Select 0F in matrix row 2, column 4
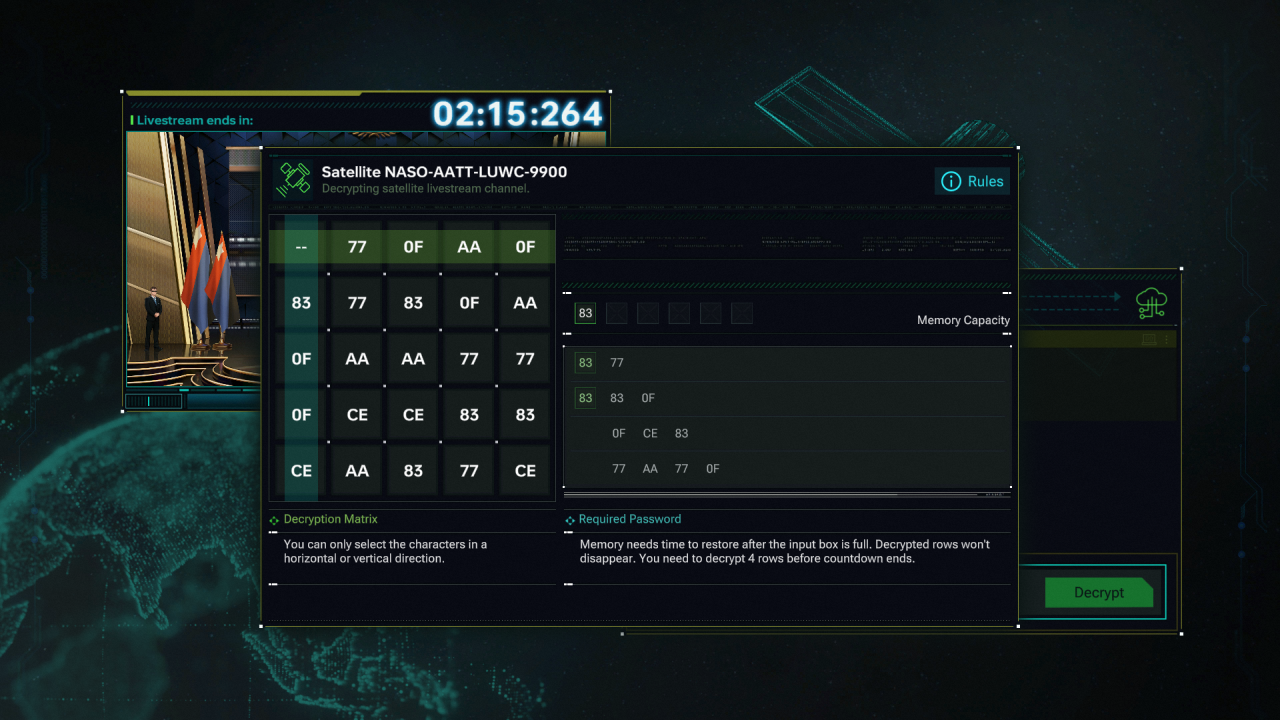Viewport: 1280px width, 720px height. pos(469,303)
